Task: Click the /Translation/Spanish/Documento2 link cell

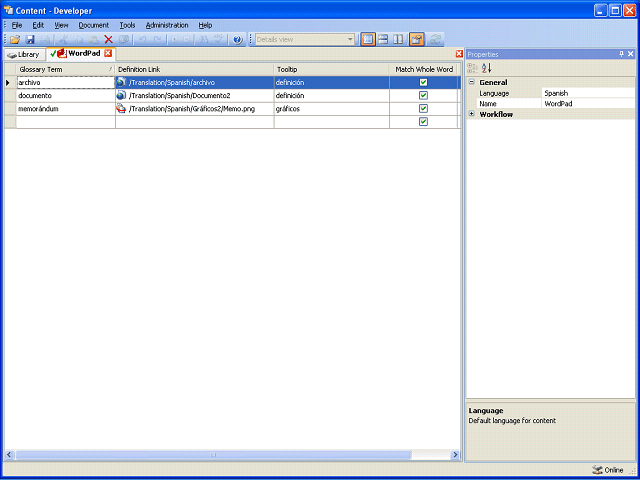Action: pyautogui.click(x=194, y=96)
